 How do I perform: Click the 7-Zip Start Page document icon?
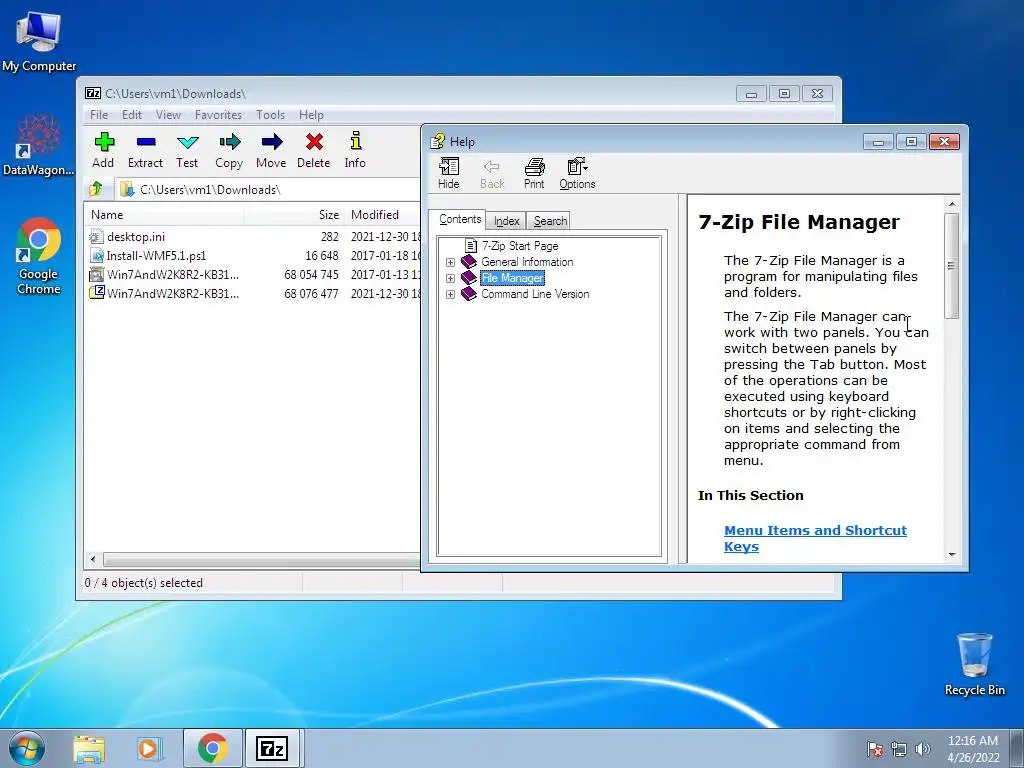[x=471, y=246]
